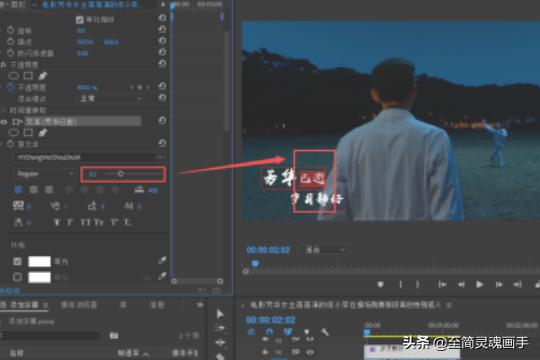The width and height of the screenshot is (540, 360).
Task: Open the Project panel tab
Action: [25, 305]
